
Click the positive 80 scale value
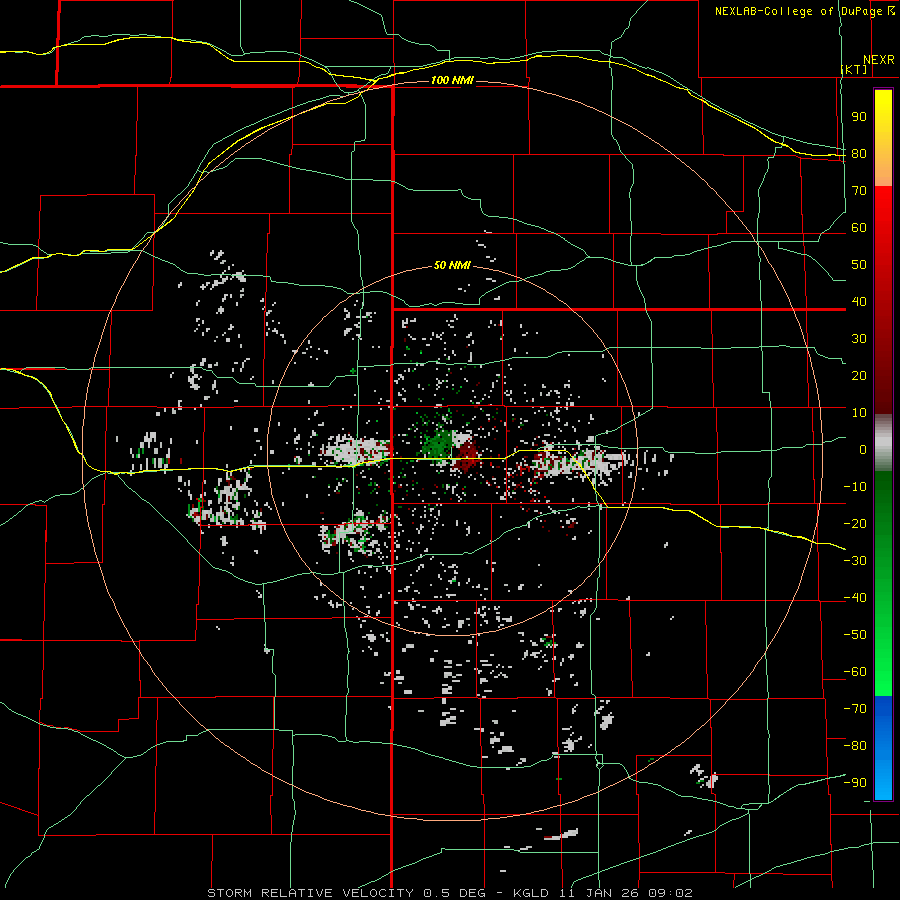pos(859,154)
